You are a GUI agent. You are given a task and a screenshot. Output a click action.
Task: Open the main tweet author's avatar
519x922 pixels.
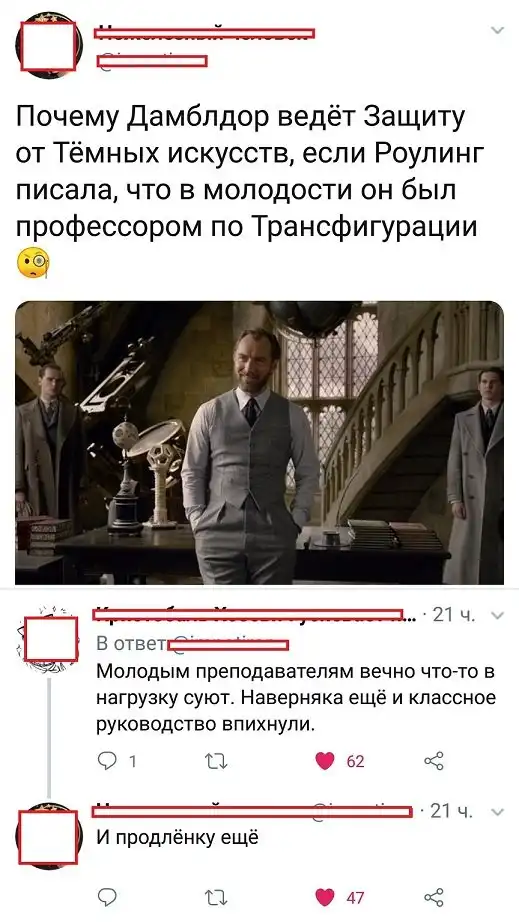[49, 46]
